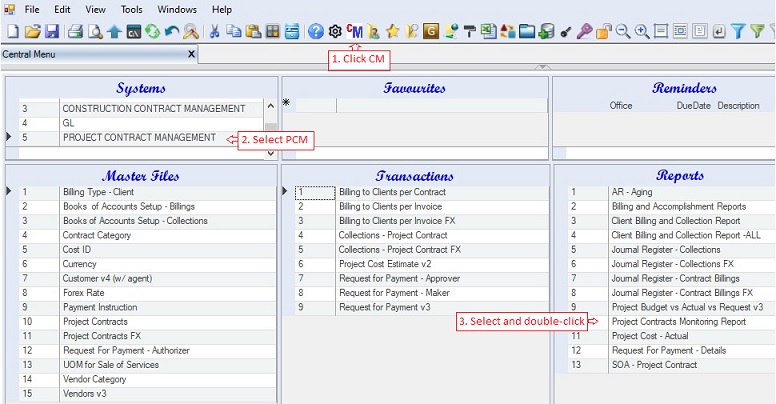Click the Open folder icon
This screenshot has height=404, width=776.
pyautogui.click(x=31, y=32)
